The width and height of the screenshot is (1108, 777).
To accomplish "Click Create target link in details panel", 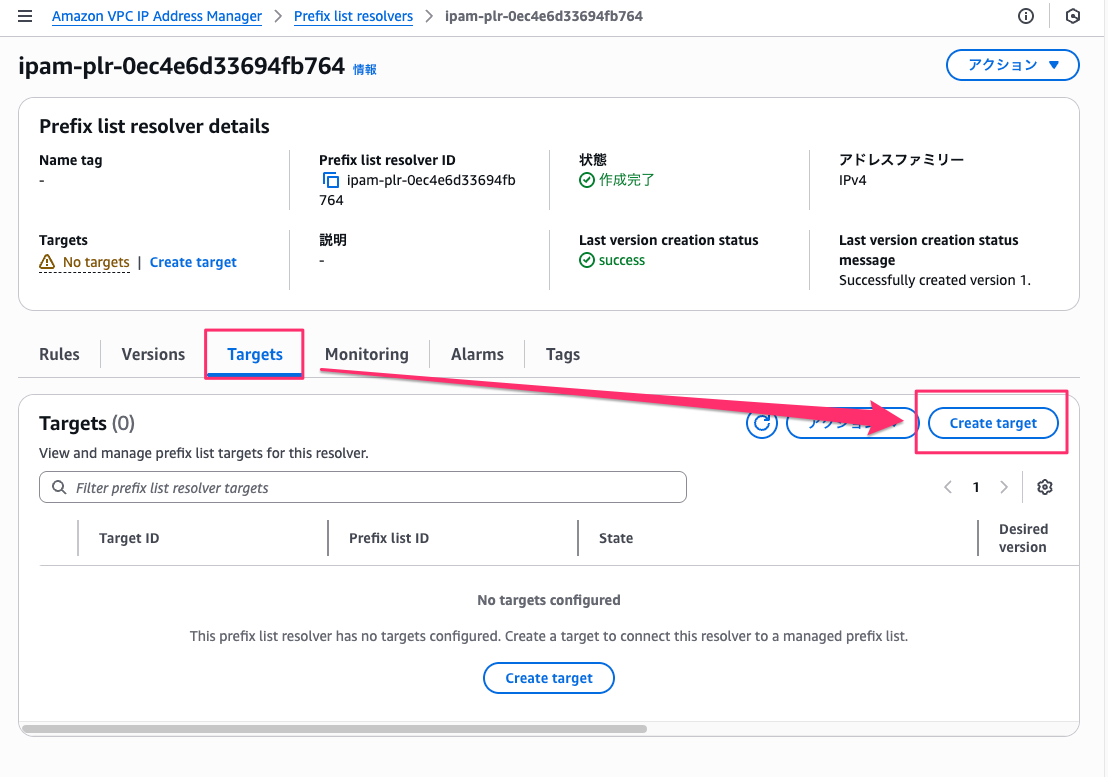I will point(193,262).
